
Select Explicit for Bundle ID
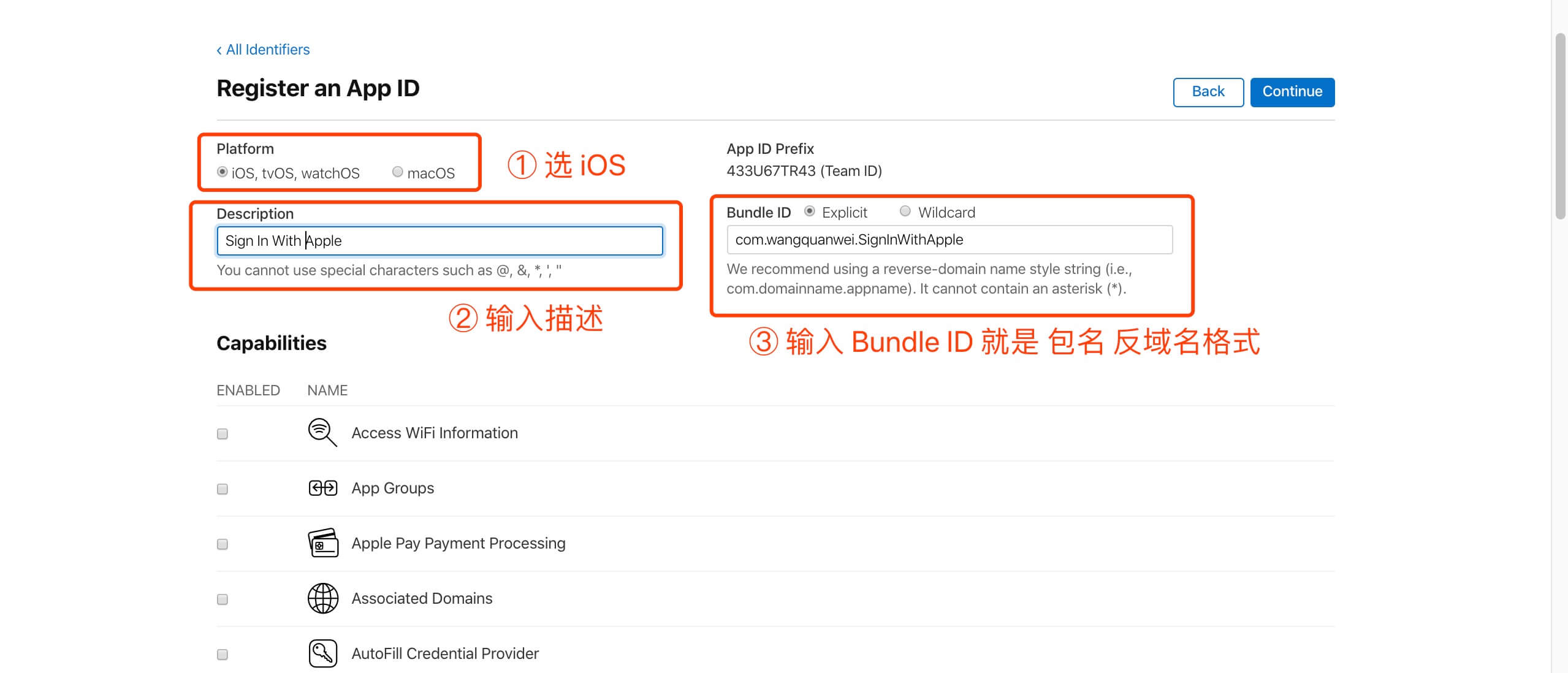[x=810, y=211]
